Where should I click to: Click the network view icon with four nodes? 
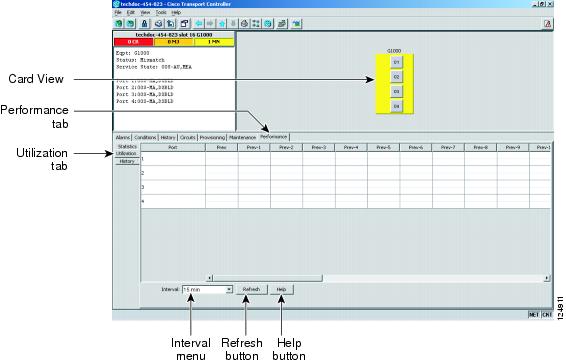pos(256,24)
